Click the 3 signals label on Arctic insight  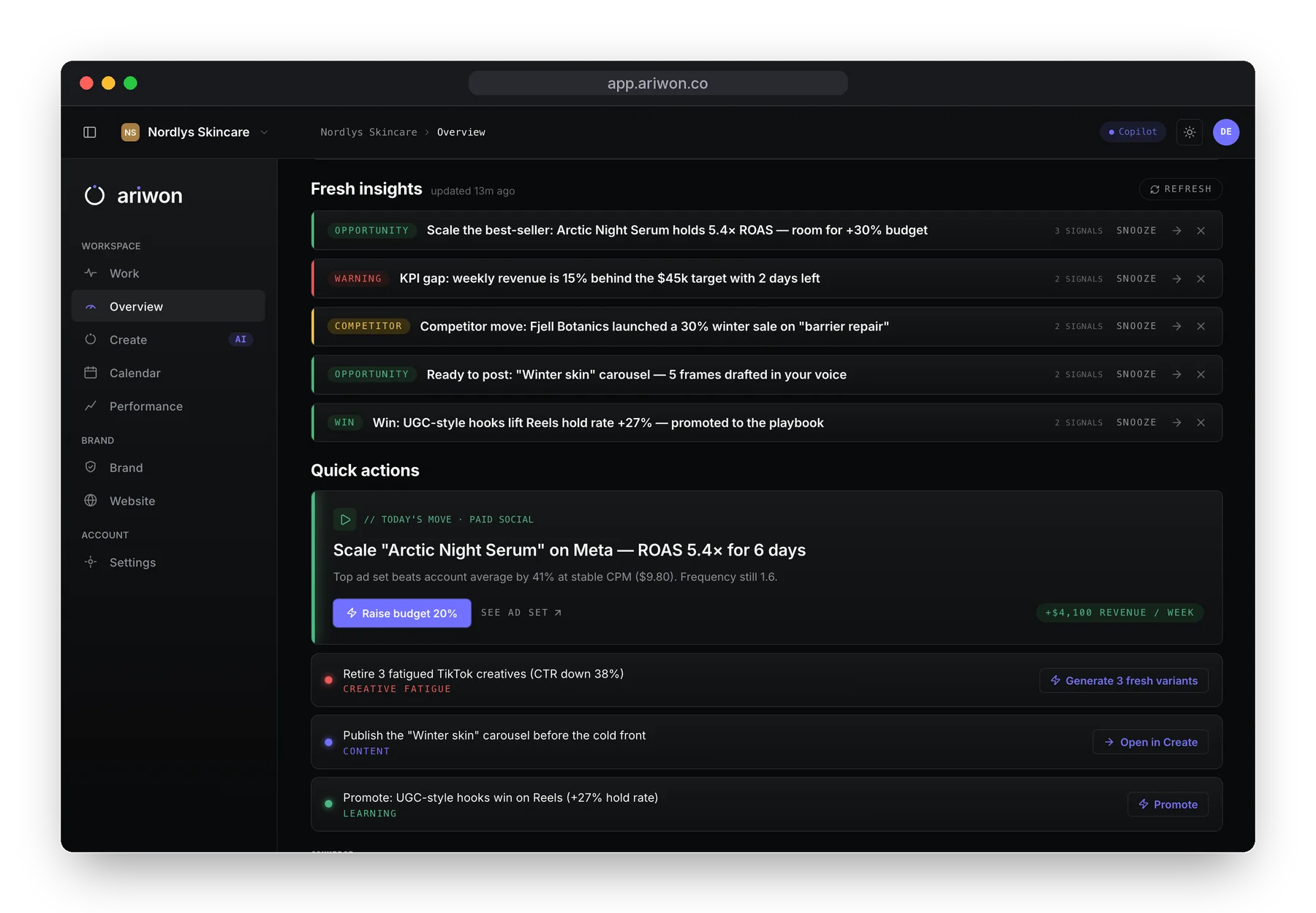coord(1078,231)
